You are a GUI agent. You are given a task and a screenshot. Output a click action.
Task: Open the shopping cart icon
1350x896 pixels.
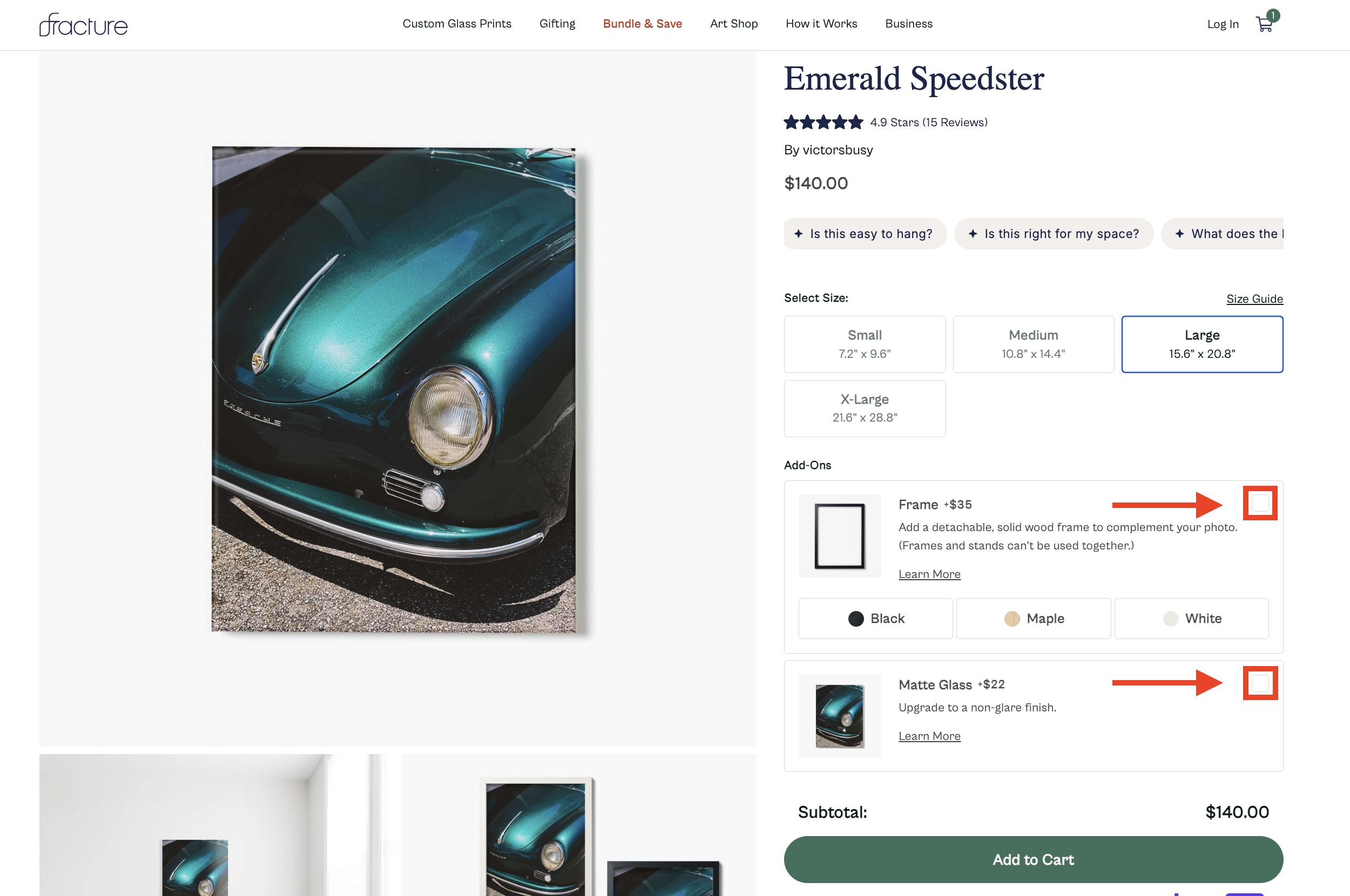[x=1264, y=25]
